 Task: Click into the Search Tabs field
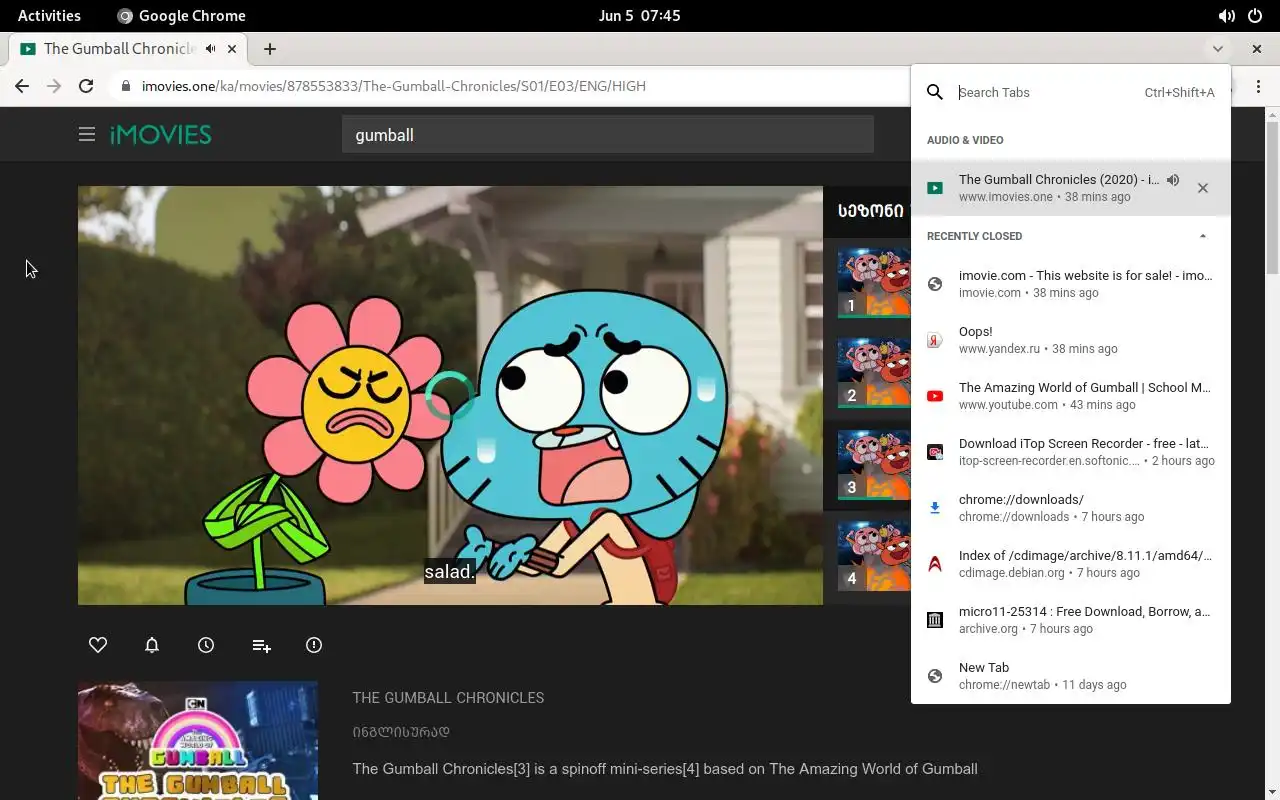1047,92
